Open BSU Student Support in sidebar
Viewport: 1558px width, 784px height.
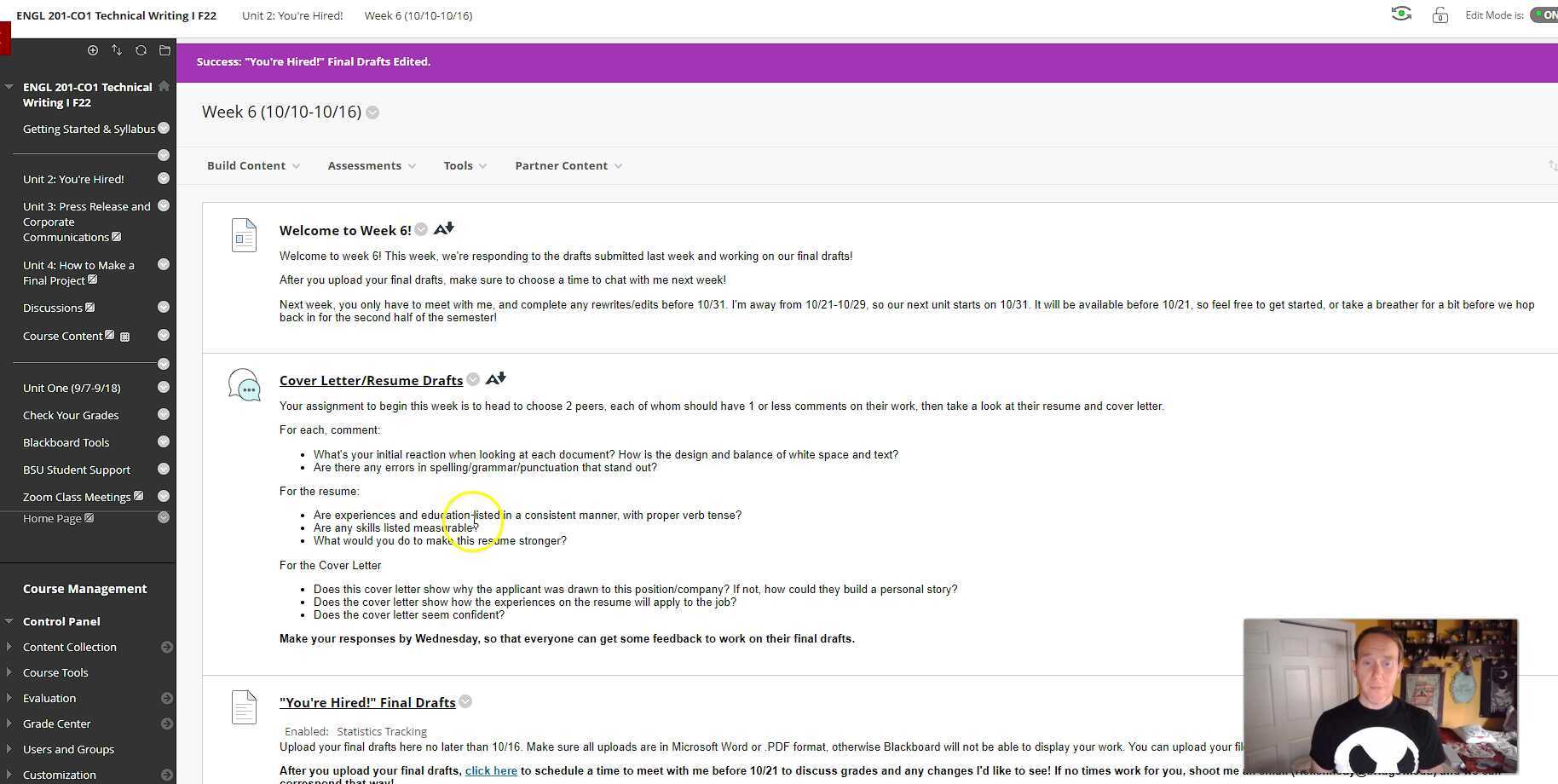pyautogui.click(x=77, y=470)
